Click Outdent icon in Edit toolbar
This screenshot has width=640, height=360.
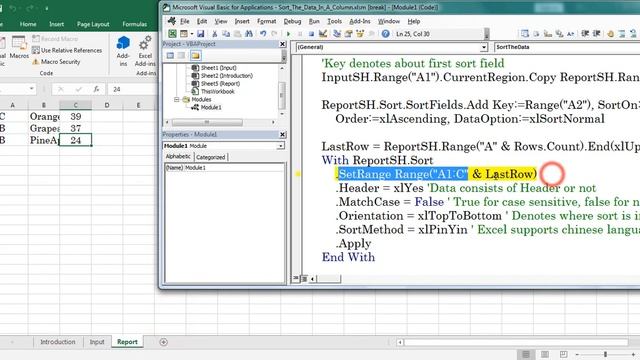click(x=596, y=34)
